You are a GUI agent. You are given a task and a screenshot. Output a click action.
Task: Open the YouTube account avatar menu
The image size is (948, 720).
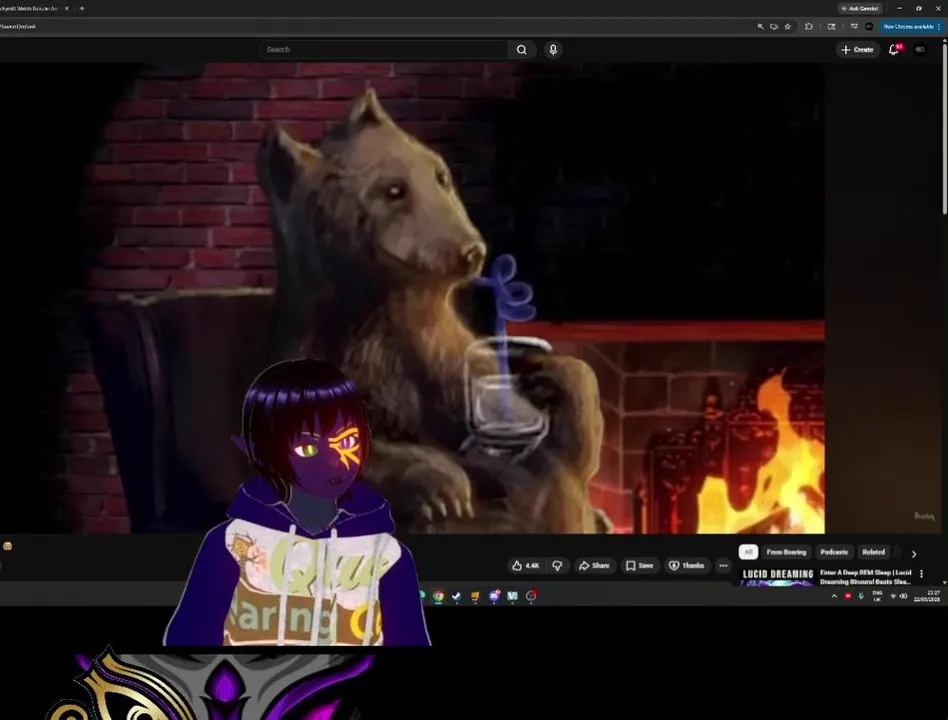(920, 50)
